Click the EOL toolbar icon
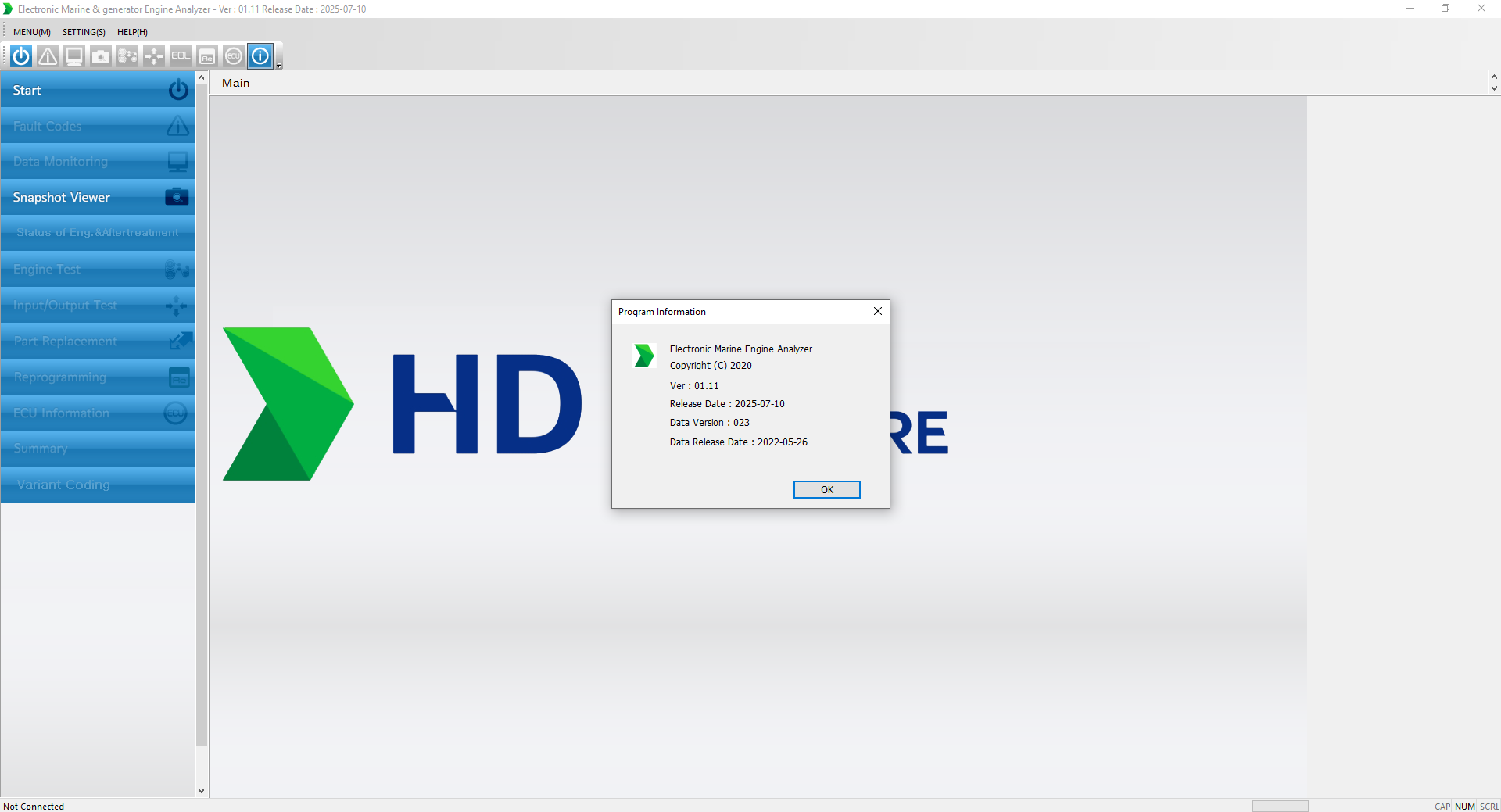 click(181, 56)
